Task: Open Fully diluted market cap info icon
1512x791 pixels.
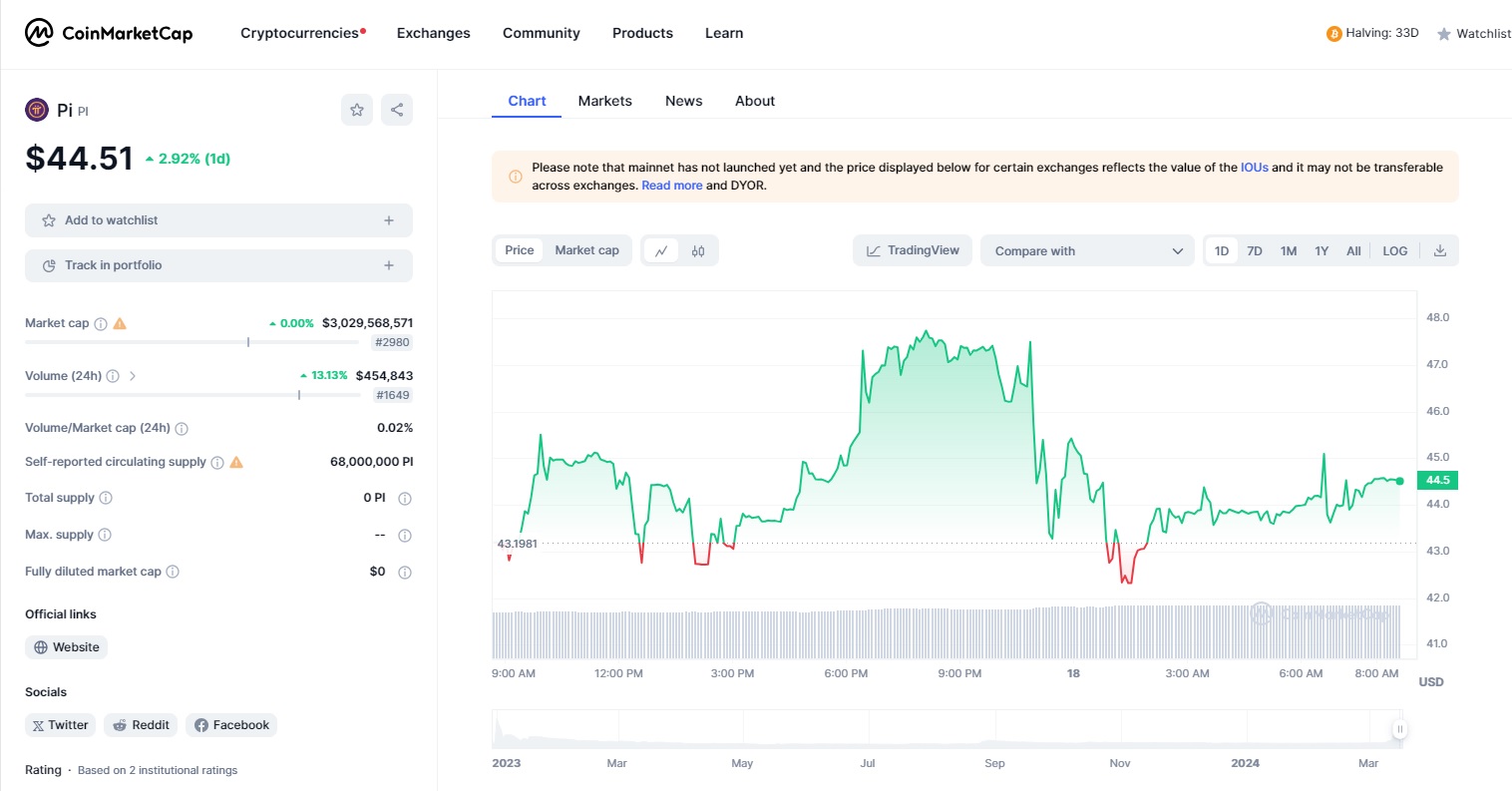Action: point(173,572)
